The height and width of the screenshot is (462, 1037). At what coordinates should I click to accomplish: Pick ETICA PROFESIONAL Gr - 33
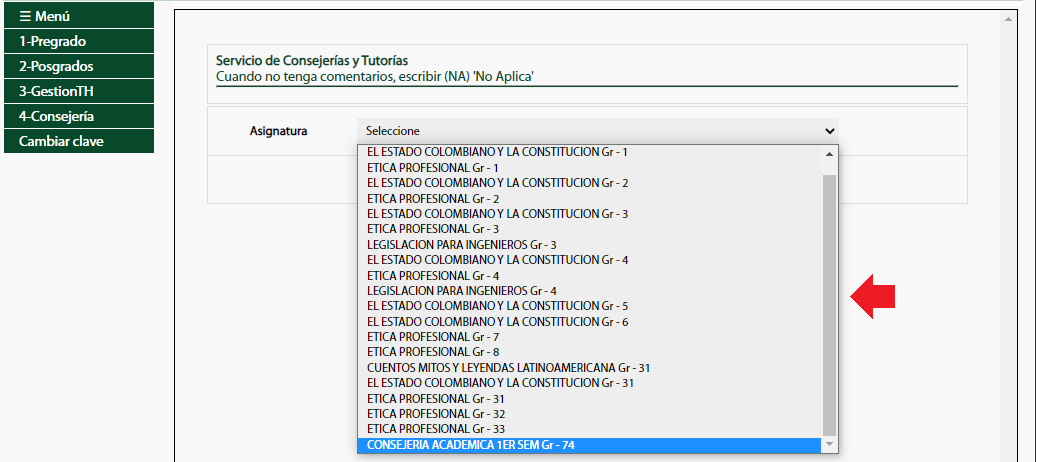pyautogui.click(x=589, y=430)
